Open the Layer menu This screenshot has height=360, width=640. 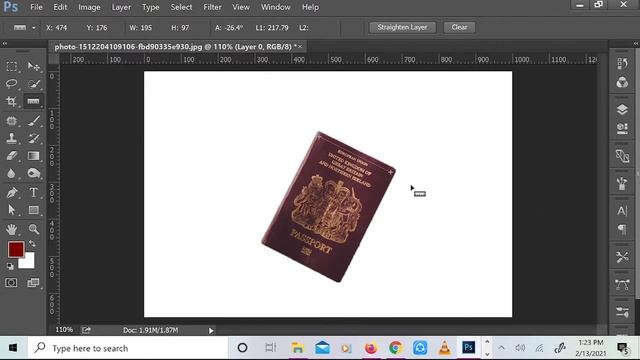[x=121, y=7]
